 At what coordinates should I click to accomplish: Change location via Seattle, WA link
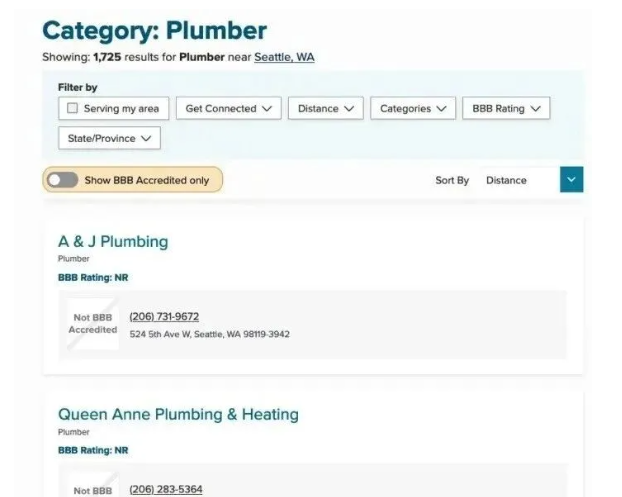tap(284, 57)
